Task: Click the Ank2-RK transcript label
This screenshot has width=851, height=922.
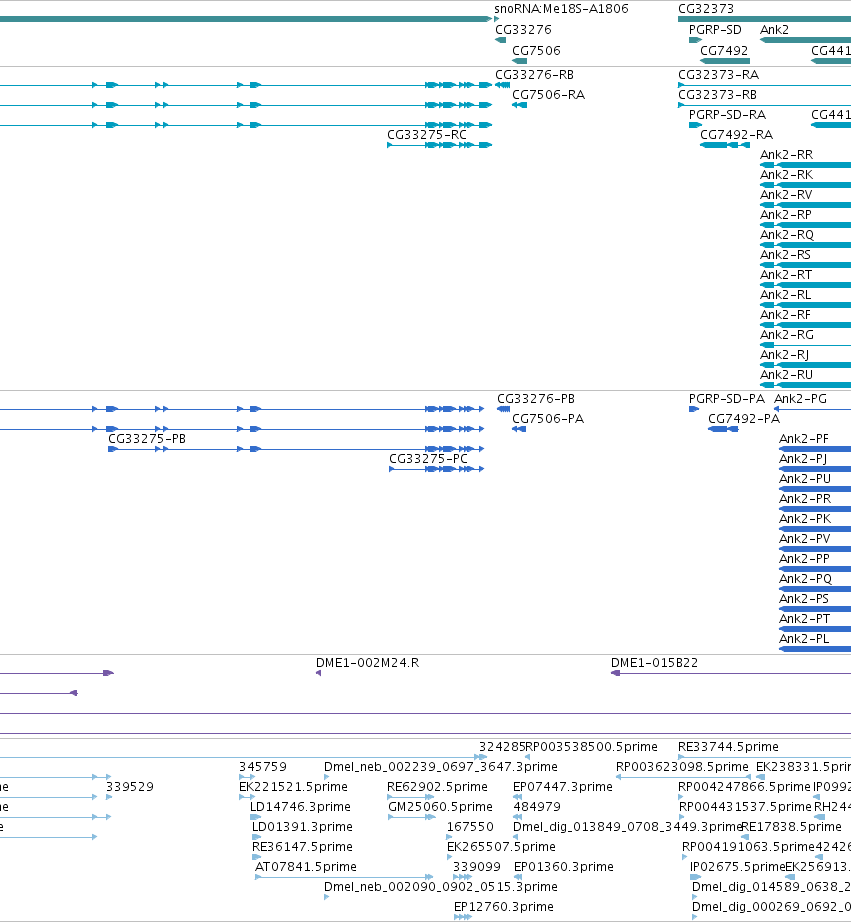Action: click(786, 175)
